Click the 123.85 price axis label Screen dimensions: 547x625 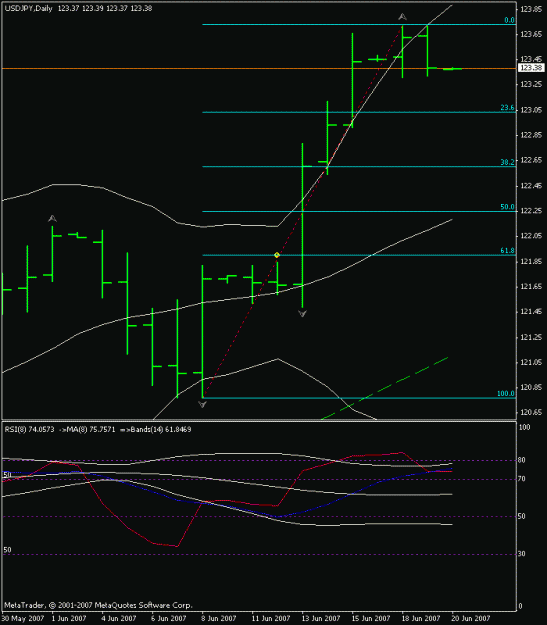[x=531, y=9]
